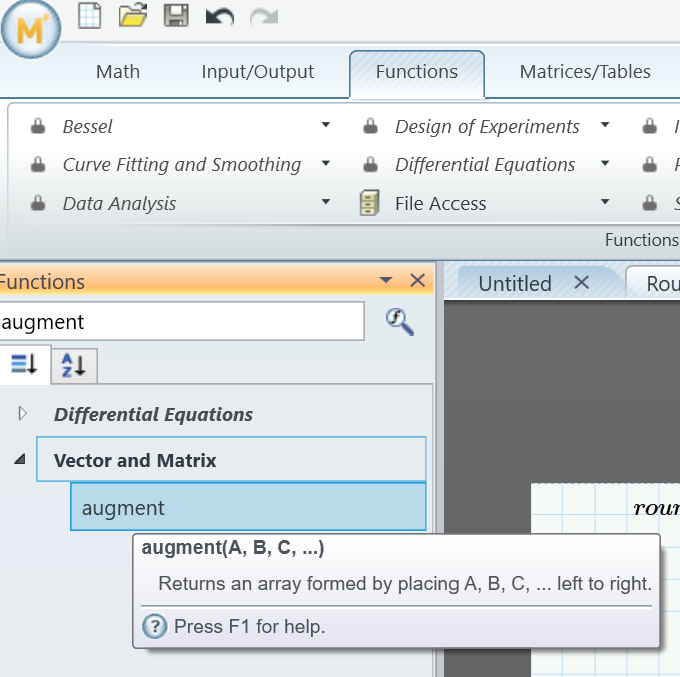Expand the Differential Equations tree node
The width and height of the screenshot is (680, 677).
23,414
